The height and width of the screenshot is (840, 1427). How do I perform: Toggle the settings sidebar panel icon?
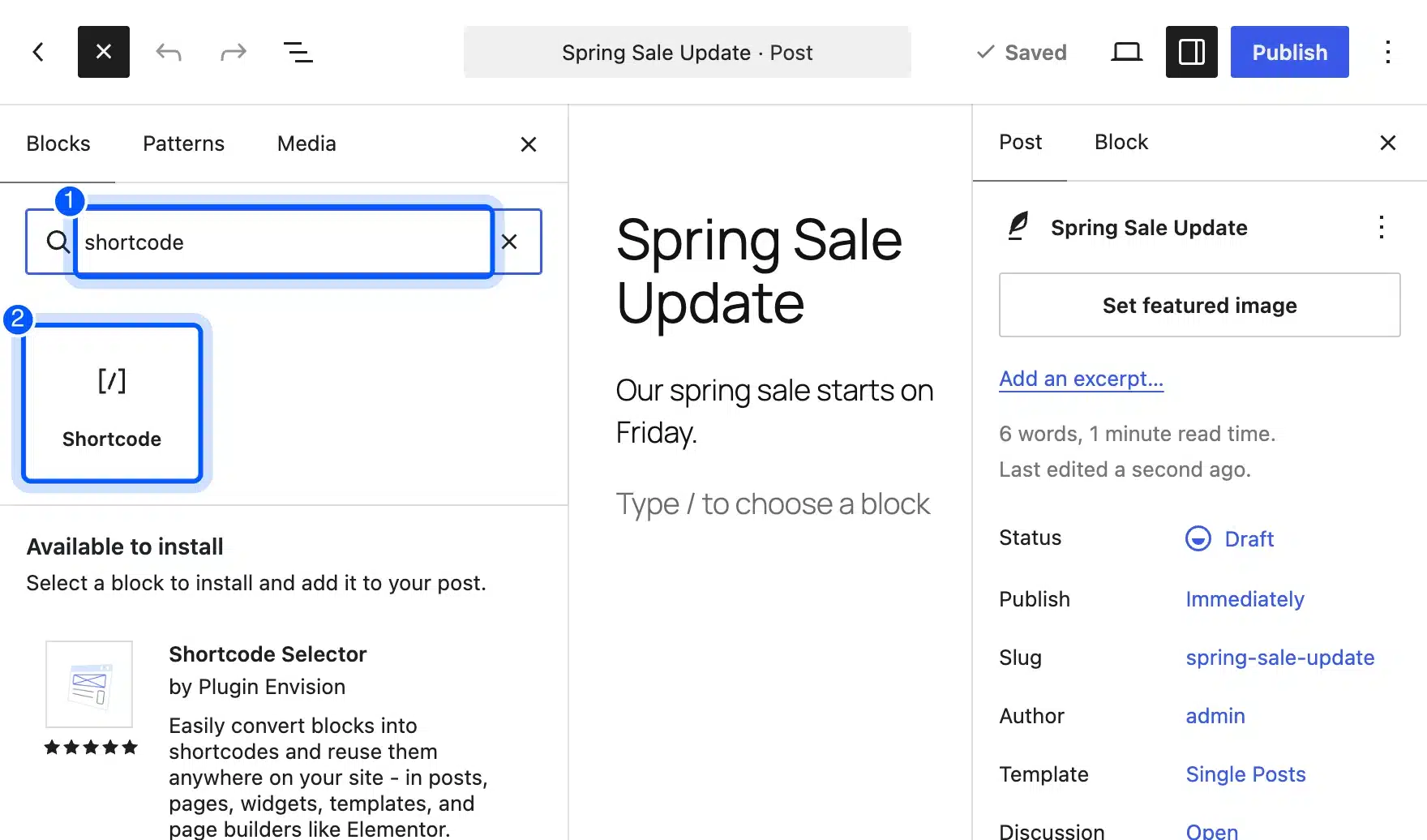[x=1192, y=52]
